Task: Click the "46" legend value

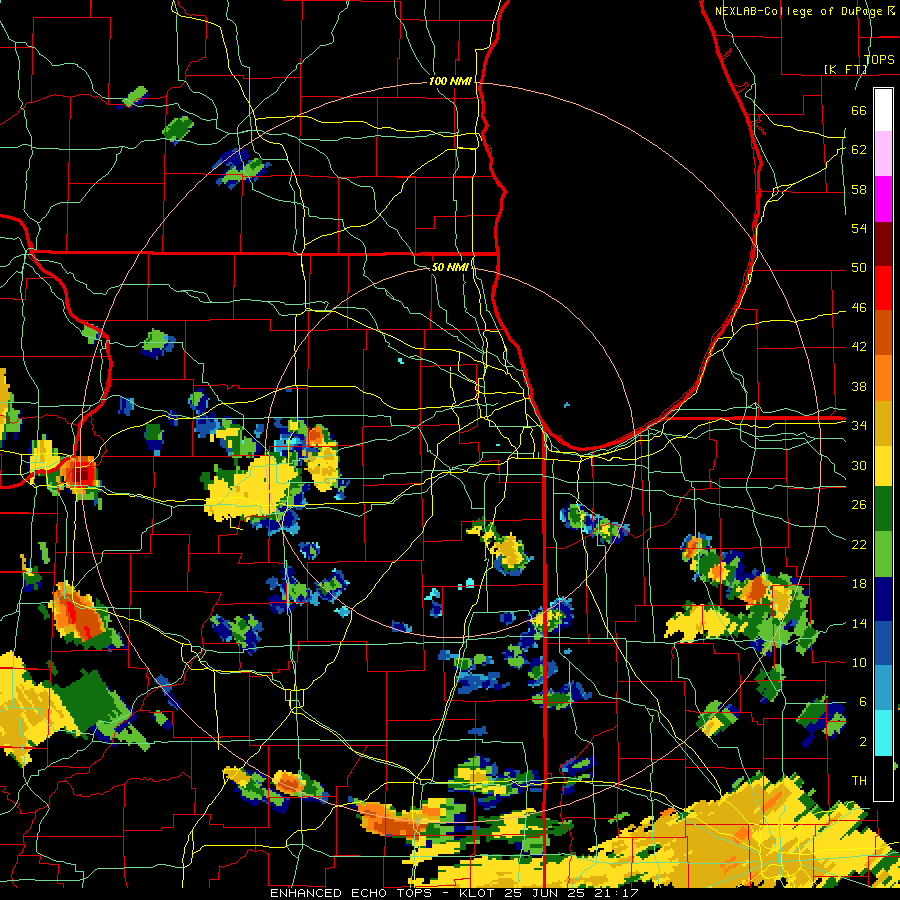Action: pyautogui.click(x=859, y=307)
